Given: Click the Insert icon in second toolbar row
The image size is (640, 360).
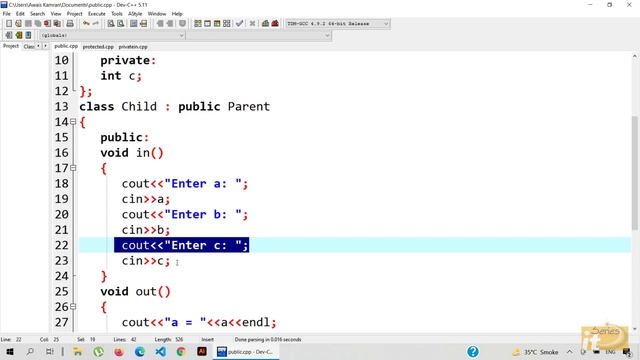Looking at the screenshot, I should click(x=9, y=35).
